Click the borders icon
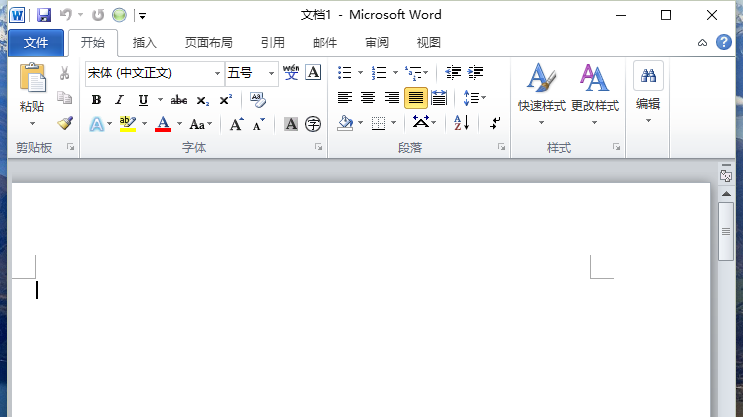743x417 pixels. tap(378, 123)
